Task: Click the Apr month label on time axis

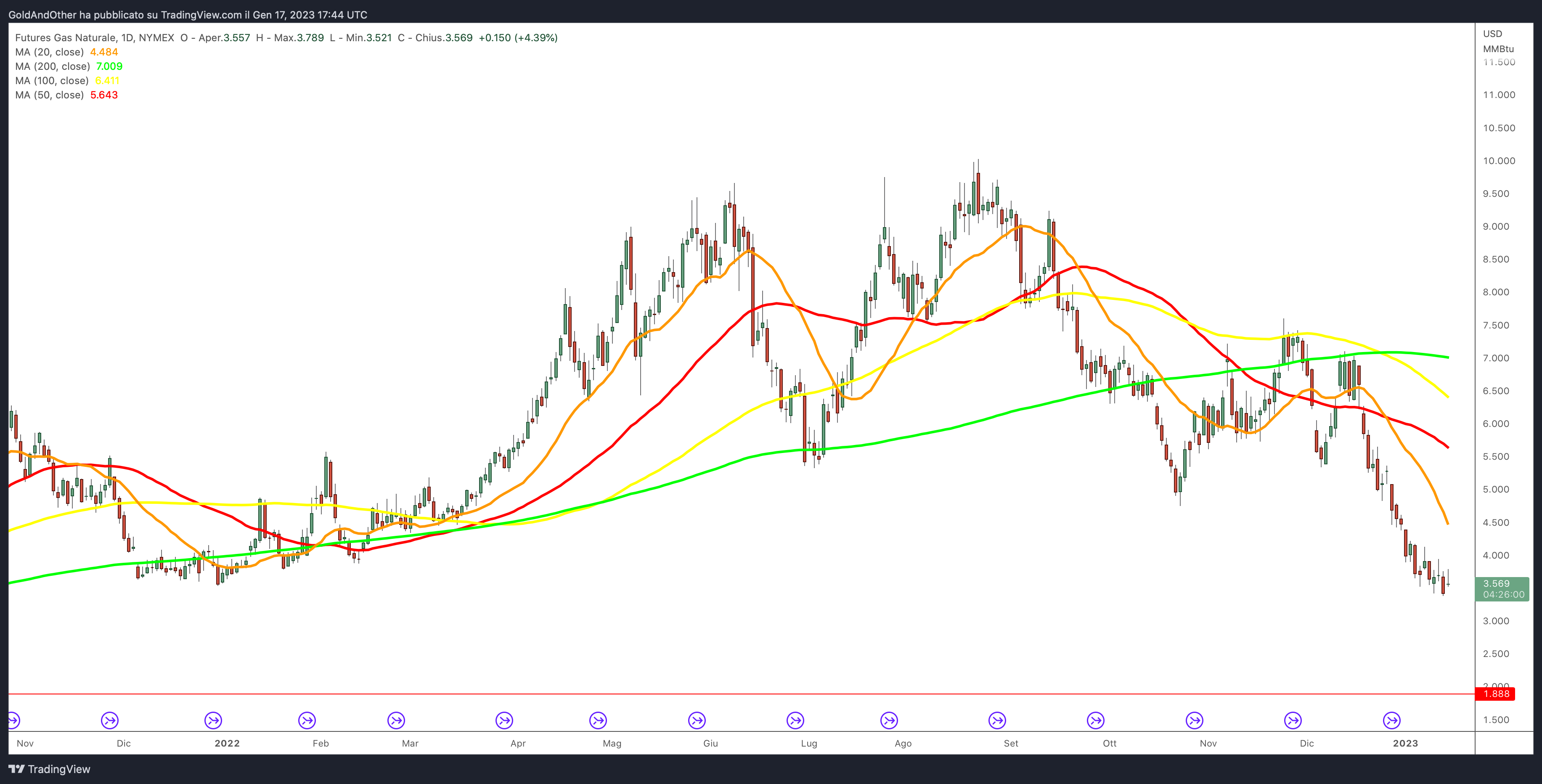Action: coord(518,744)
